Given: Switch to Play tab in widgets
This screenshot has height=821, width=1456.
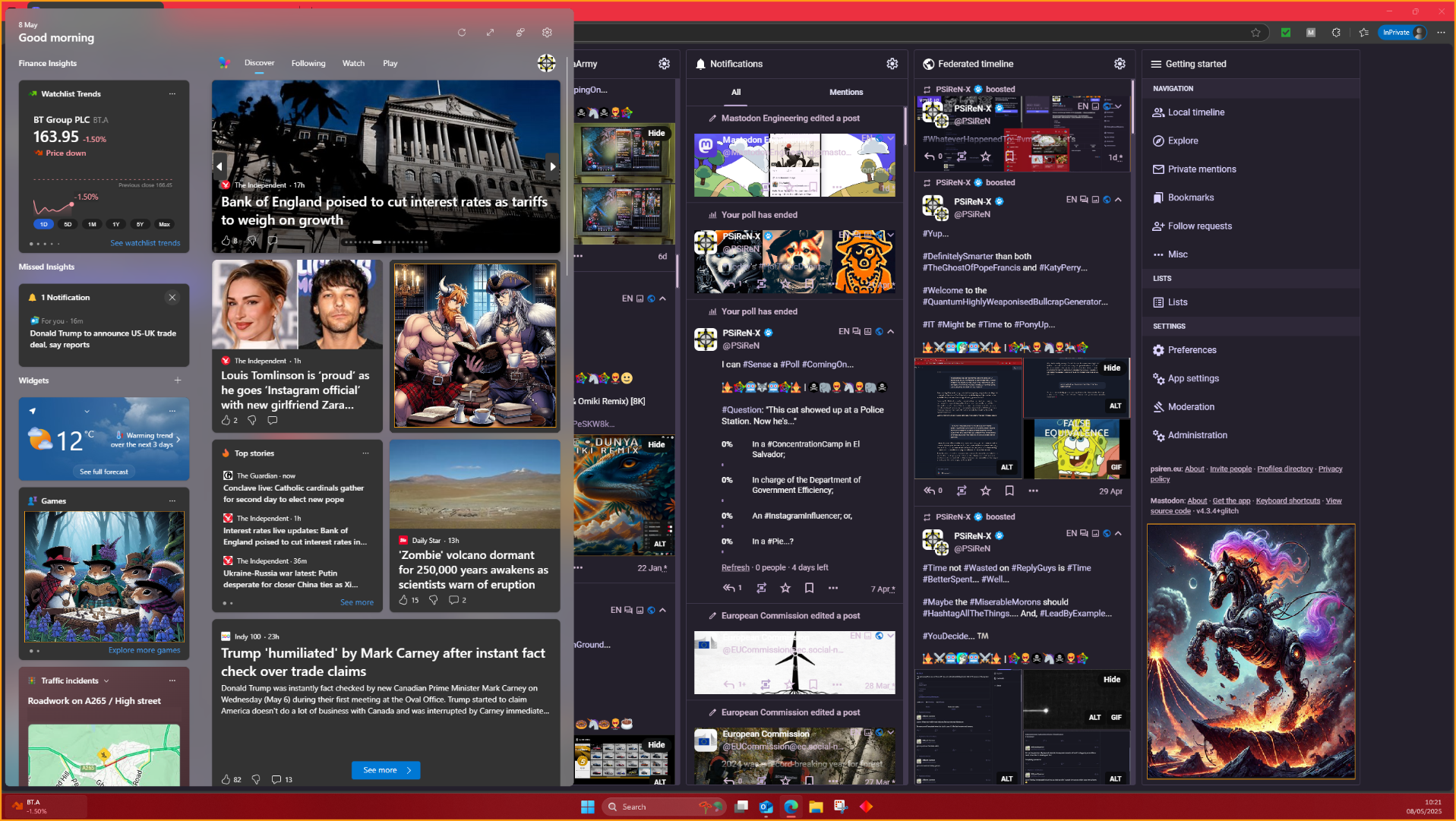Looking at the screenshot, I should tap(390, 64).
